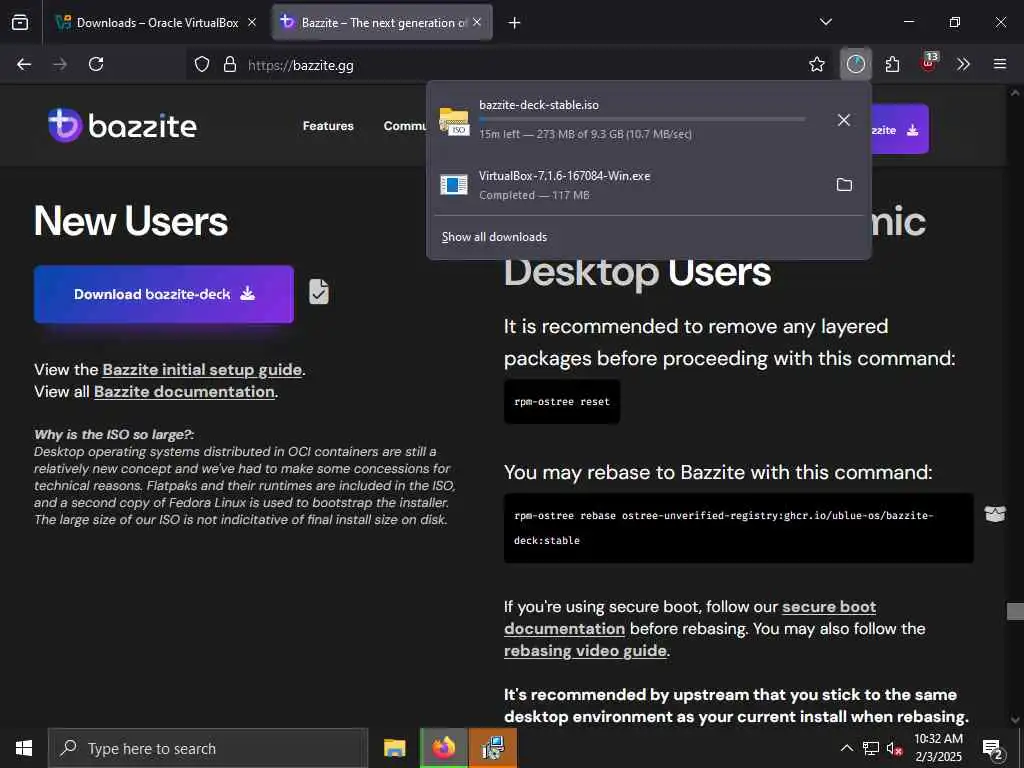1024x768 pixels.
Task: Switch to Downloads – Oracle VirtualBox tab
Action: (x=157, y=22)
